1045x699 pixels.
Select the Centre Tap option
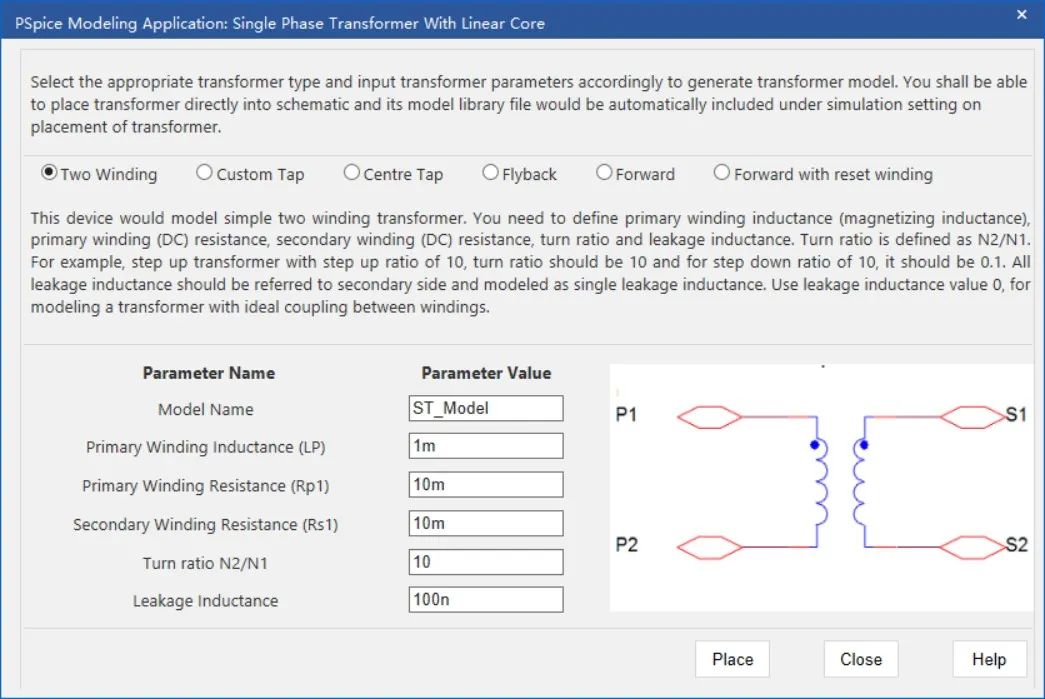click(x=351, y=173)
